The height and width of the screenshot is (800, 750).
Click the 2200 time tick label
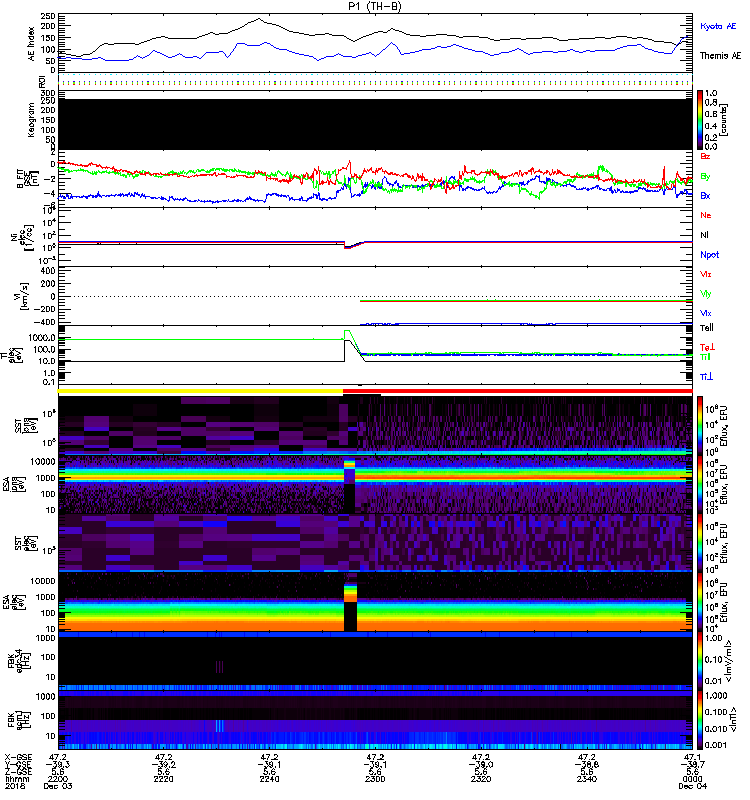[x=58, y=779]
